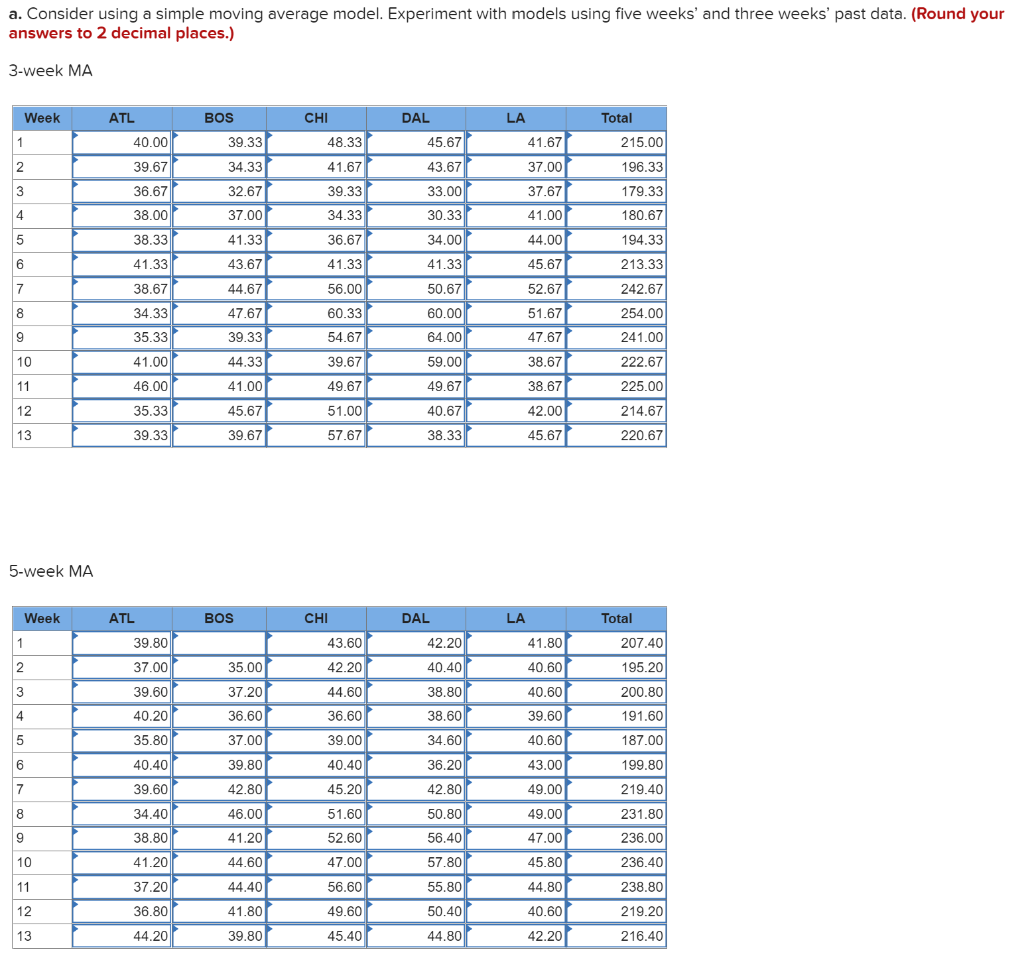This screenshot has width=1024, height=960.
Task: Select 3-week MA Total week 2 cell 196.33
Action: (x=616, y=167)
